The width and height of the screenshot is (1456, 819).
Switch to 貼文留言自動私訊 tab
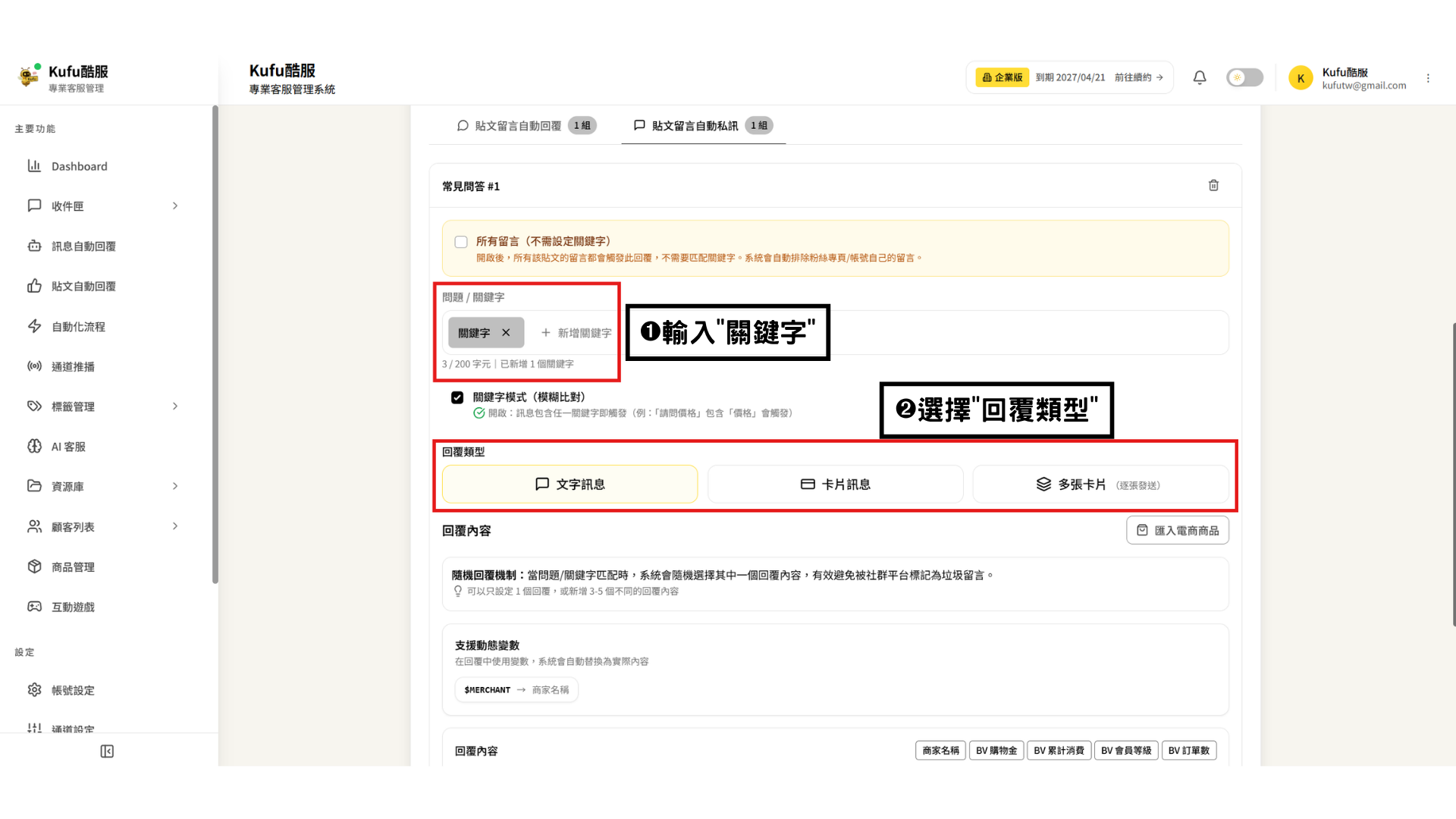(703, 126)
